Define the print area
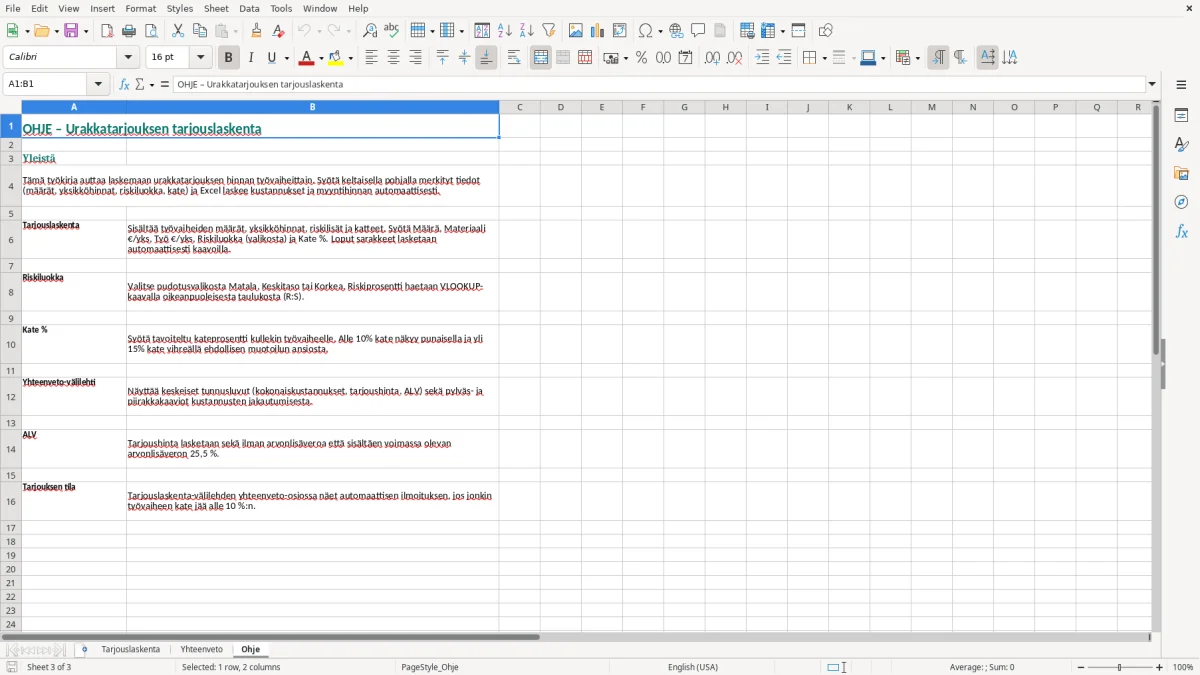This screenshot has width=1200, height=675. [x=747, y=31]
